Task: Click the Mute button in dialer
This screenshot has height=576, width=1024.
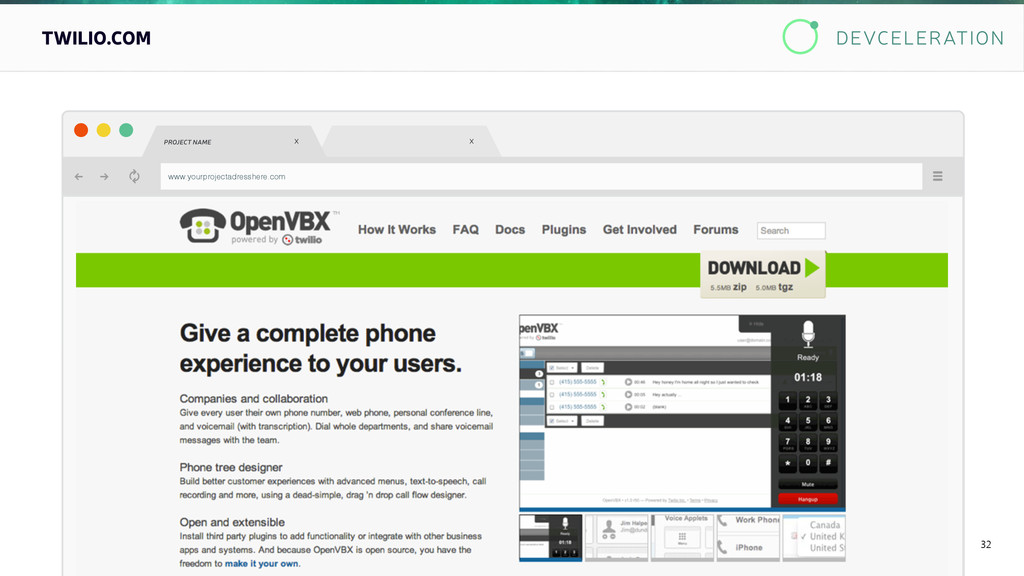Action: coord(808,485)
